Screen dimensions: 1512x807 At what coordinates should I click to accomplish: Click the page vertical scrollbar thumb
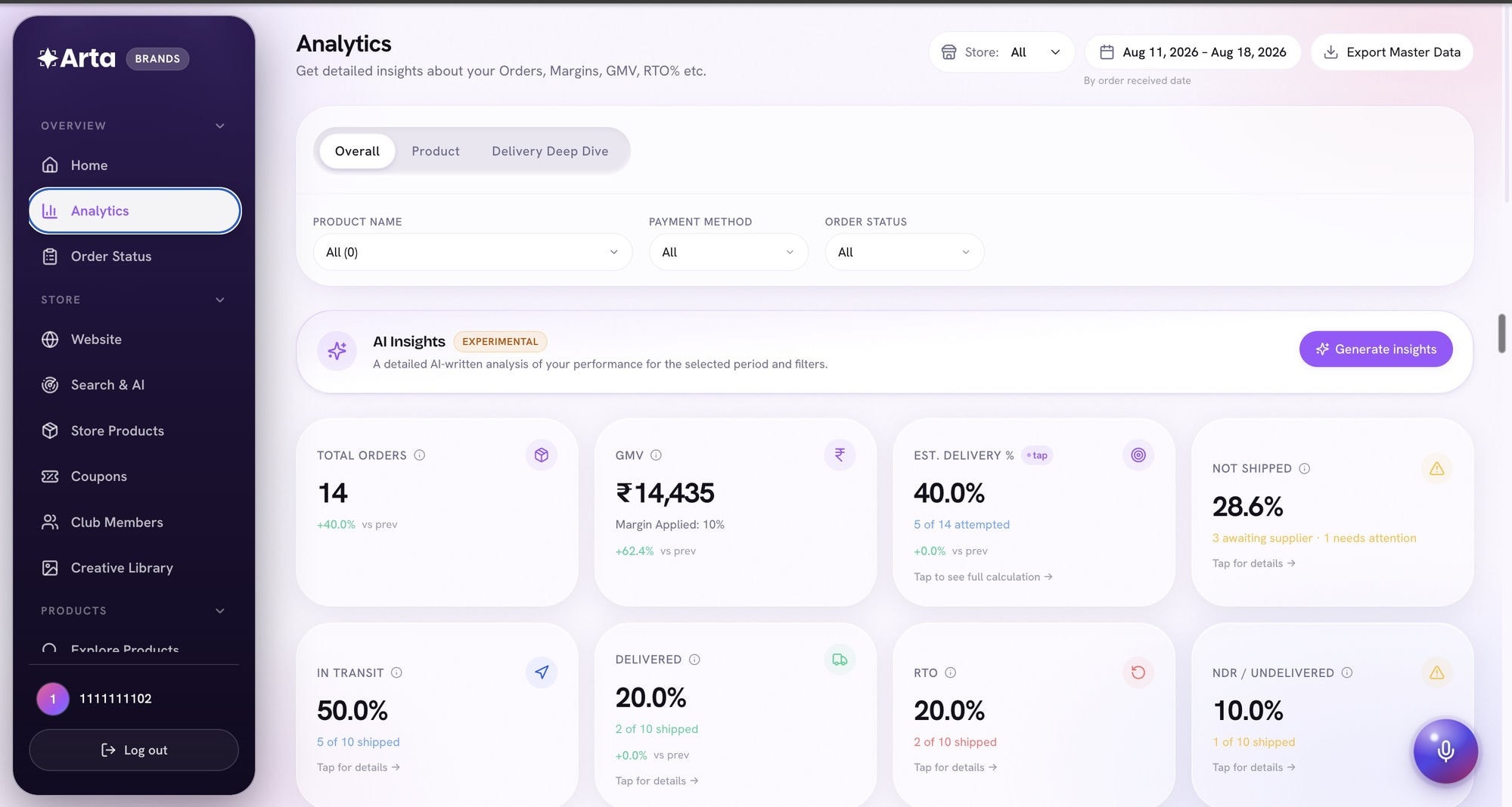pos(1501,333)
